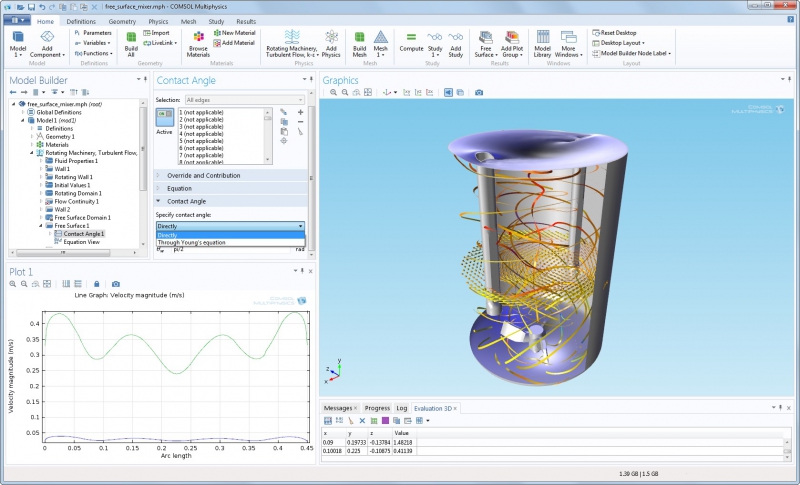Select Through Young's equation option
The height and width of the screenshot is (485, 800).
click(x=230, y=243)
